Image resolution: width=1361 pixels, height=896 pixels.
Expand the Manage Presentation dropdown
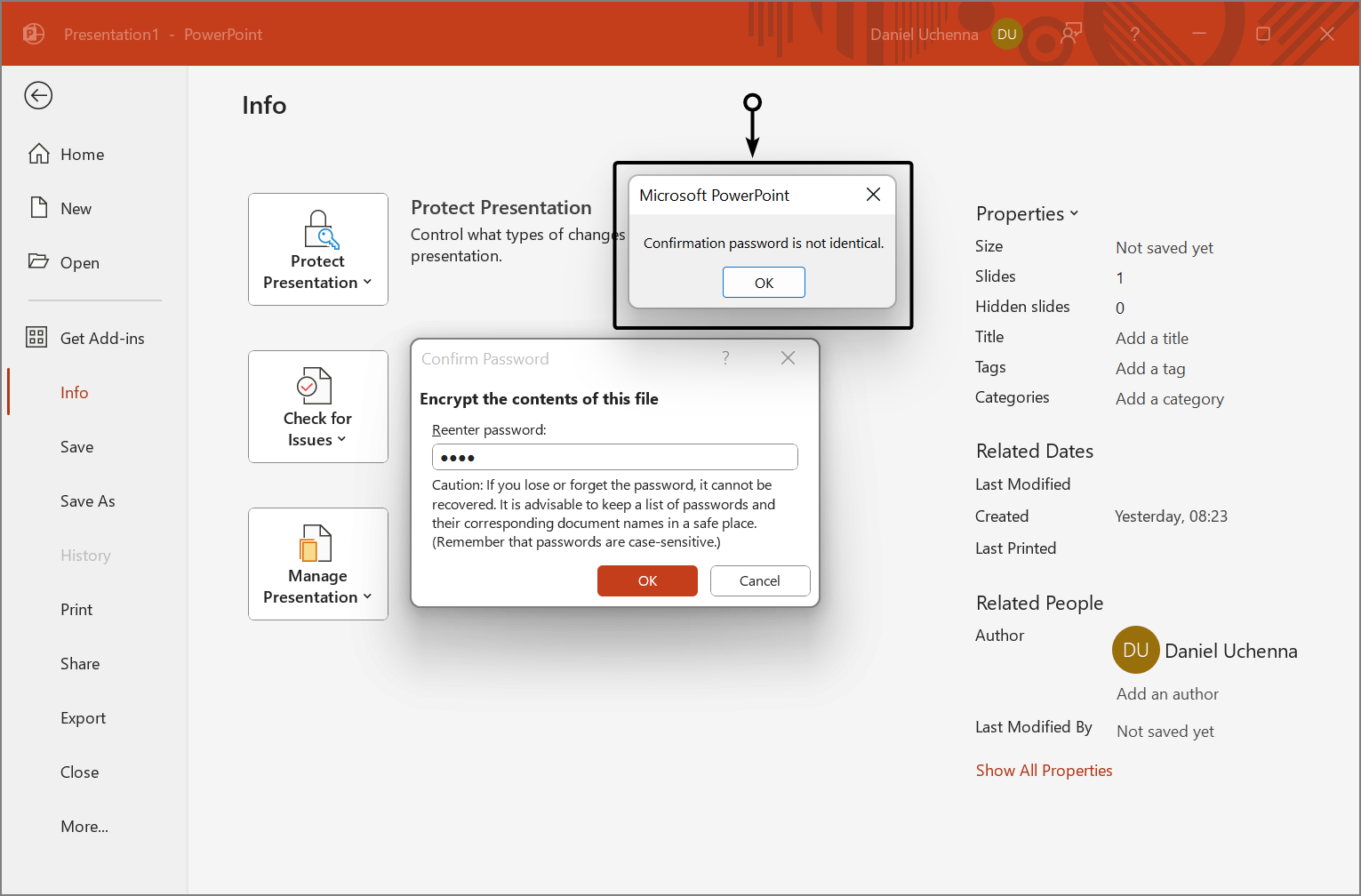367,596
